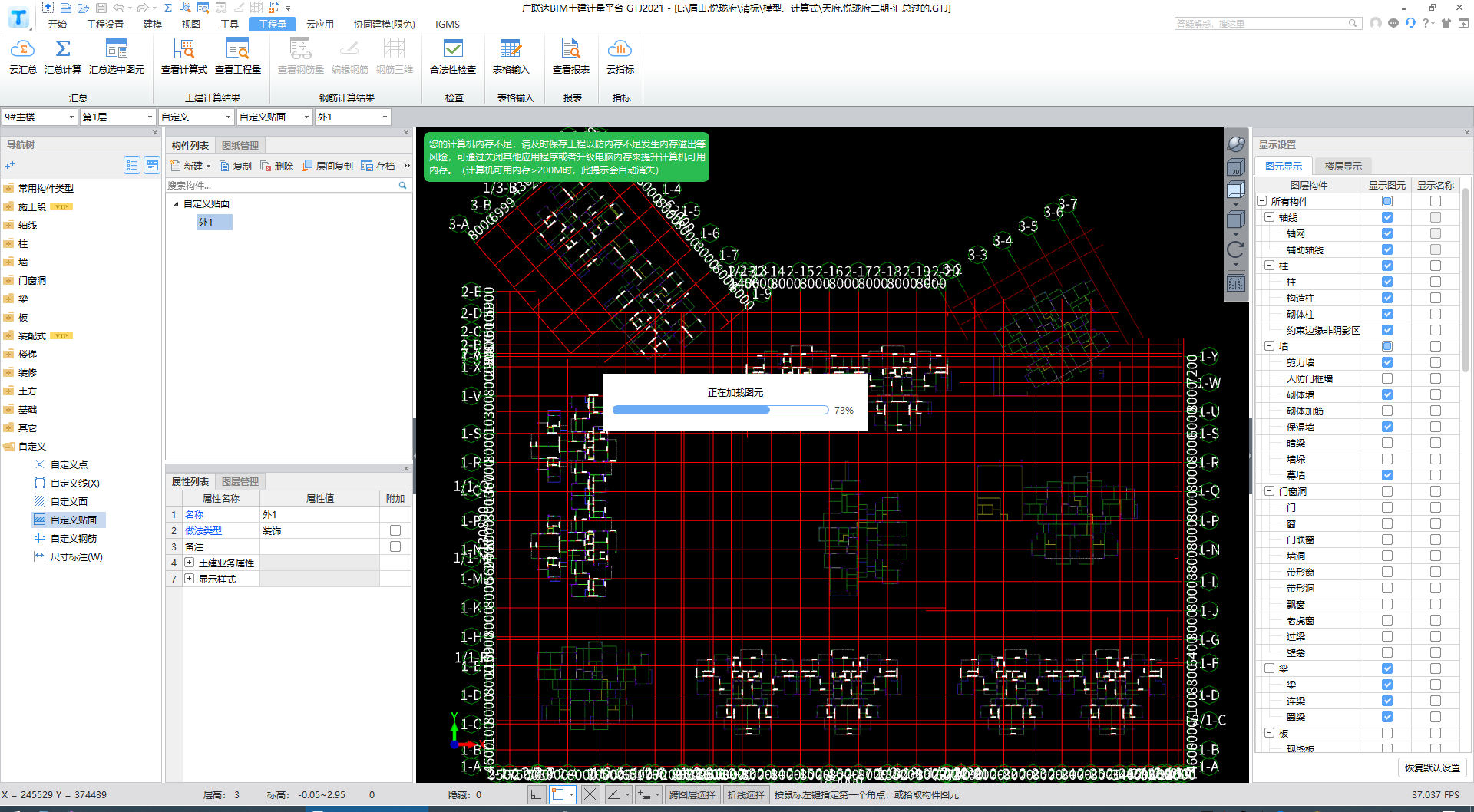Click undo icon in title bar
This screenshot has height=812, width=1474.
pyautogui.click(x=119, y=8)
